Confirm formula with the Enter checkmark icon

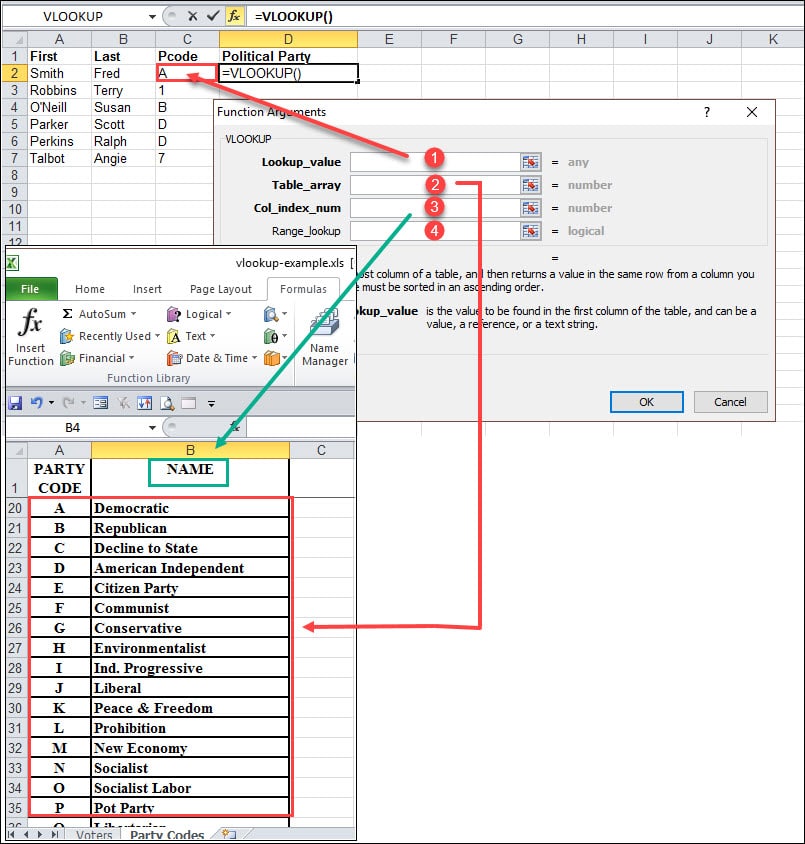click(x=212, y=16)
